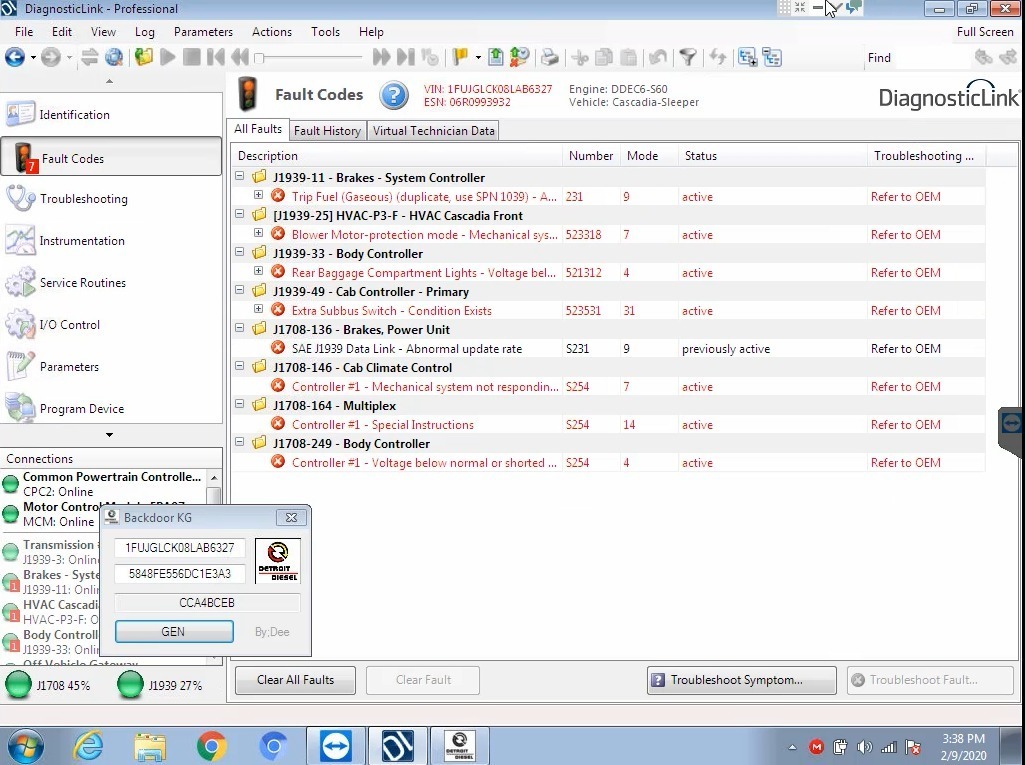Open the Troubleshooting panel
The width and height of the screenshot is (1025, 765).
click(111, 199)
